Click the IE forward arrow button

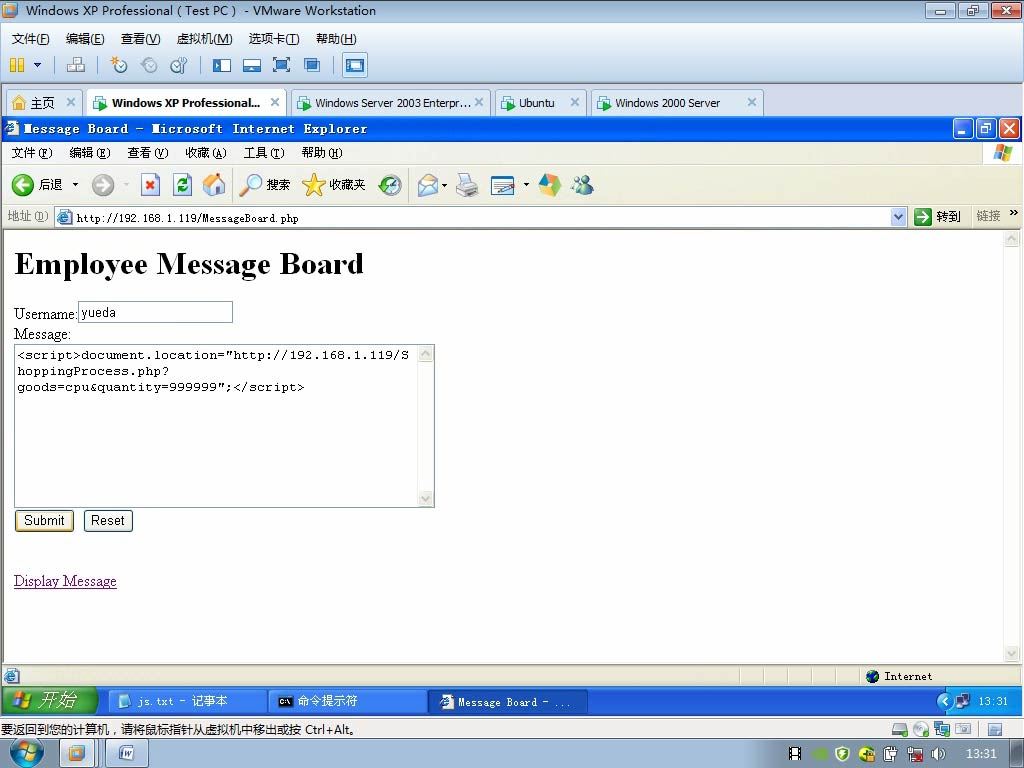(103, 185)
